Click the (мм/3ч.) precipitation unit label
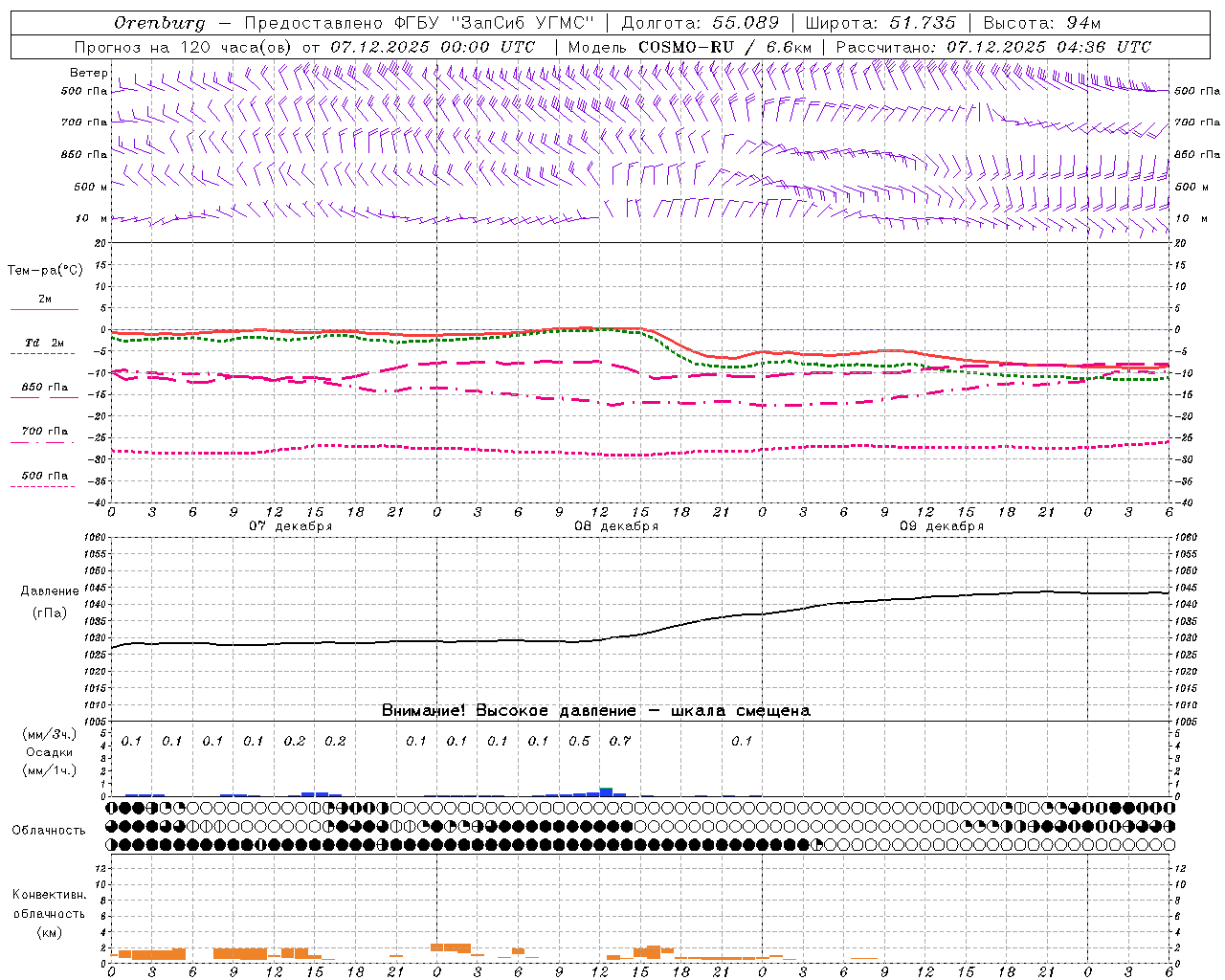 pyautogui.click(x=50, y=735)
